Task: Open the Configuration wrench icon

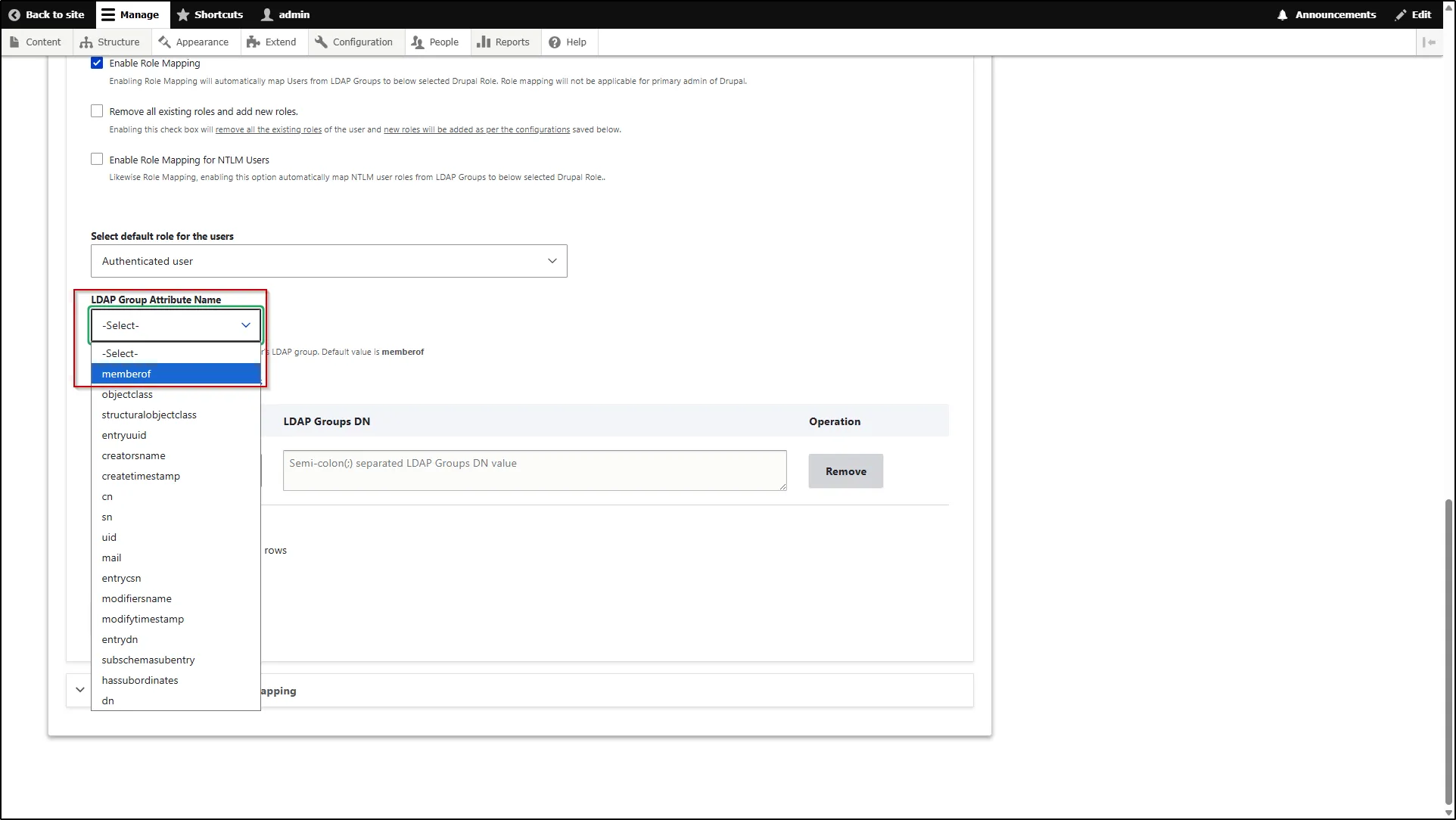Action: coord(321,42)
